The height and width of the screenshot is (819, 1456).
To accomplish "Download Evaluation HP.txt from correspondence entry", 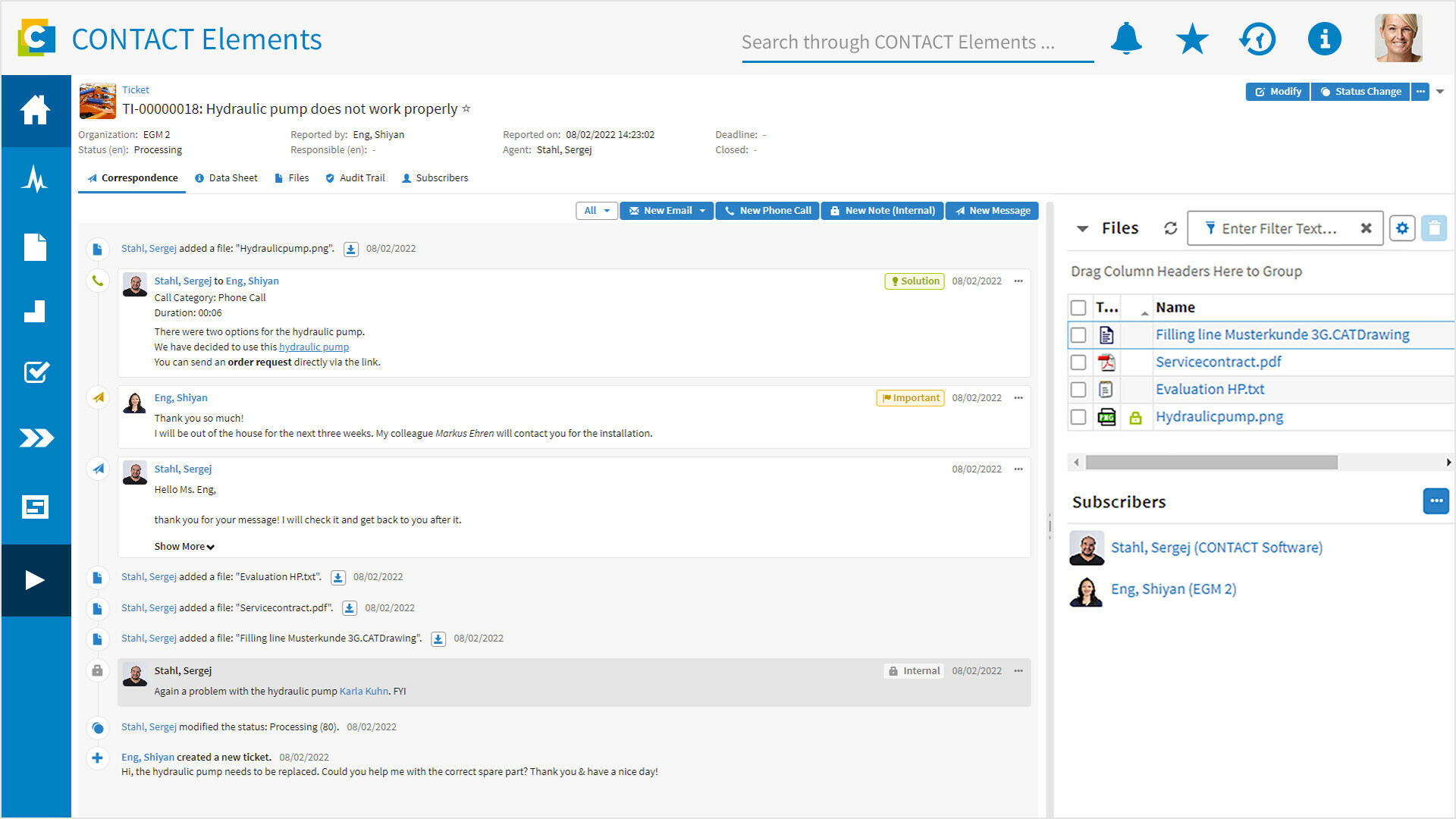I will point(338,577).
